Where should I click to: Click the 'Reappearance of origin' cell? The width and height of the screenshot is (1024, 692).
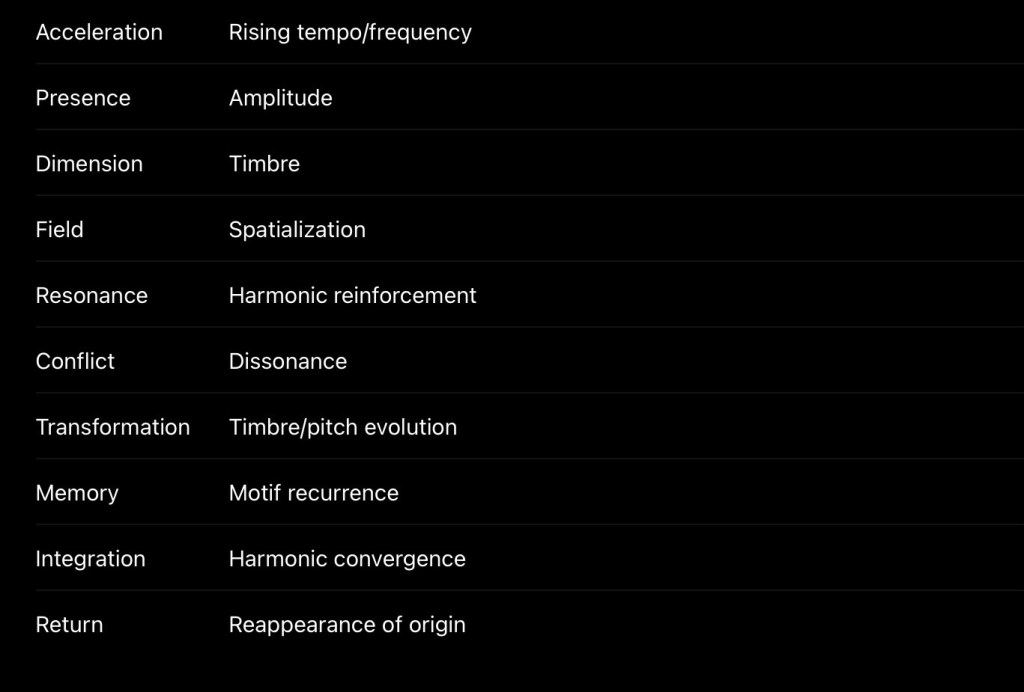pyautogui.click(x=347, y=625)
